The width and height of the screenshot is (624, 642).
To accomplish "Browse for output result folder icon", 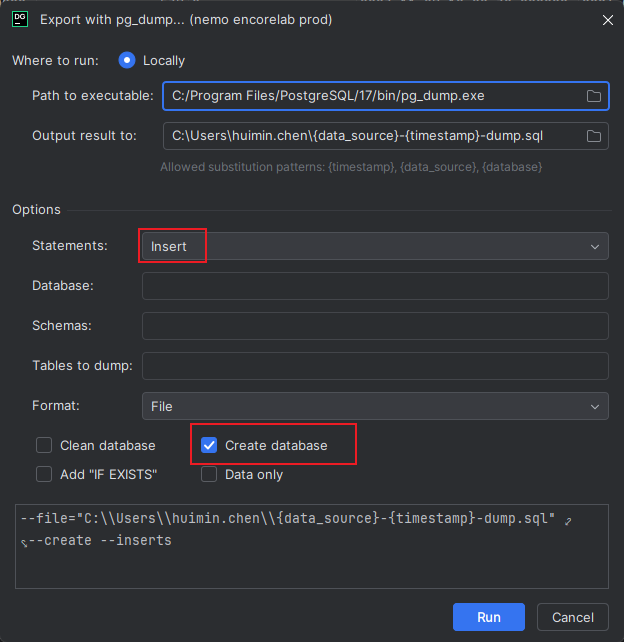I will [x=593, y=136].
